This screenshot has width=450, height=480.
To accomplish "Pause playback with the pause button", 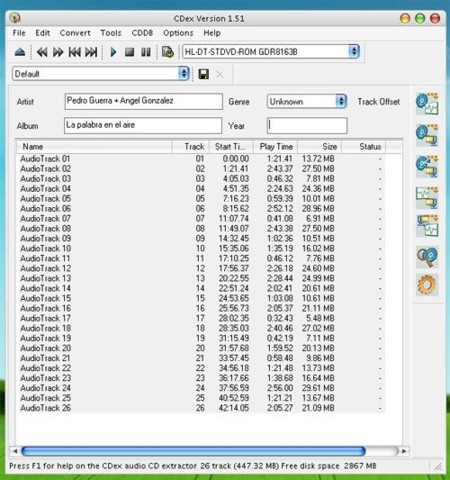I will click(146, 52).
